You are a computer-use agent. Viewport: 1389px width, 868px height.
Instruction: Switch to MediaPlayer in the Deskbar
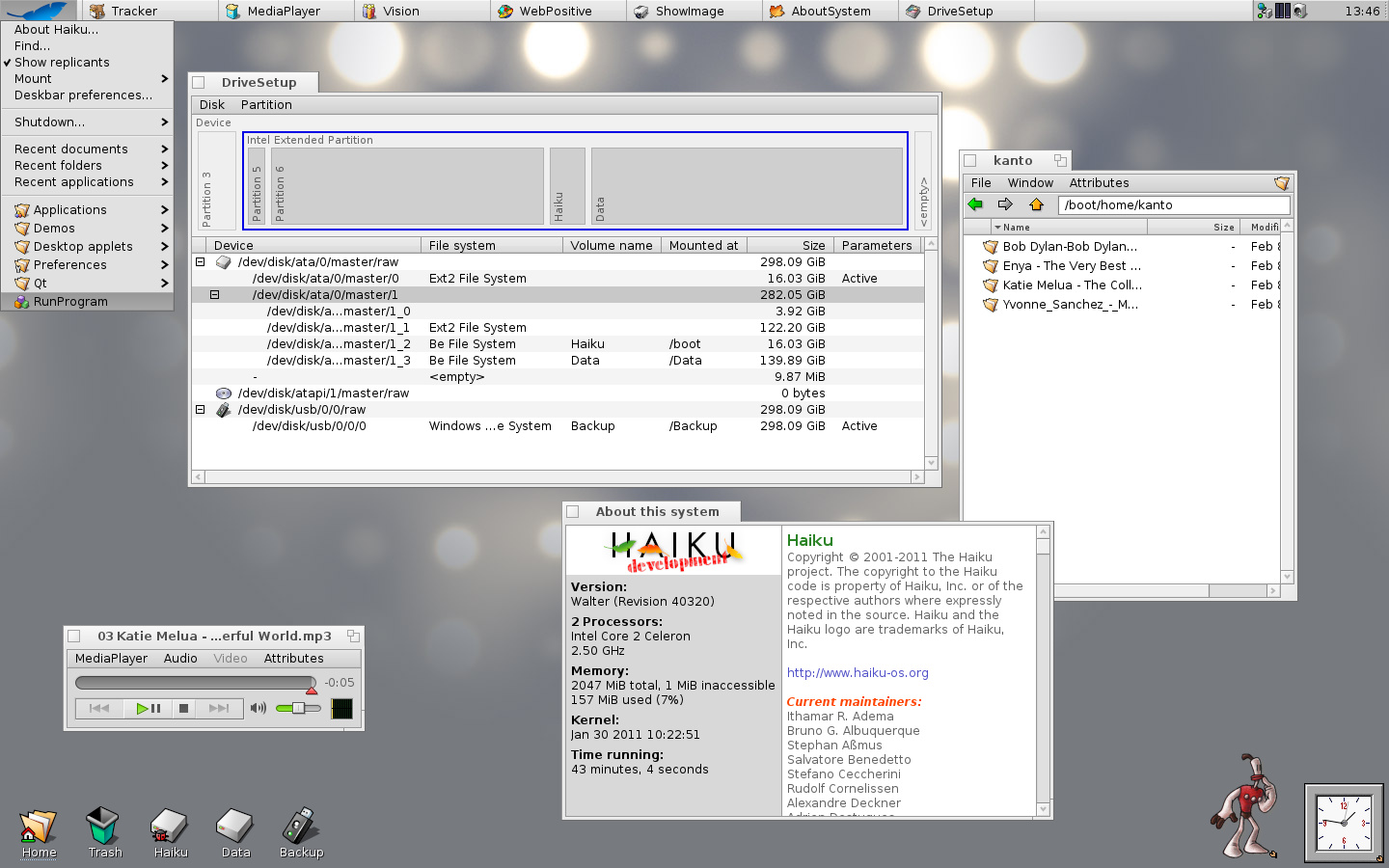point(286,11)
